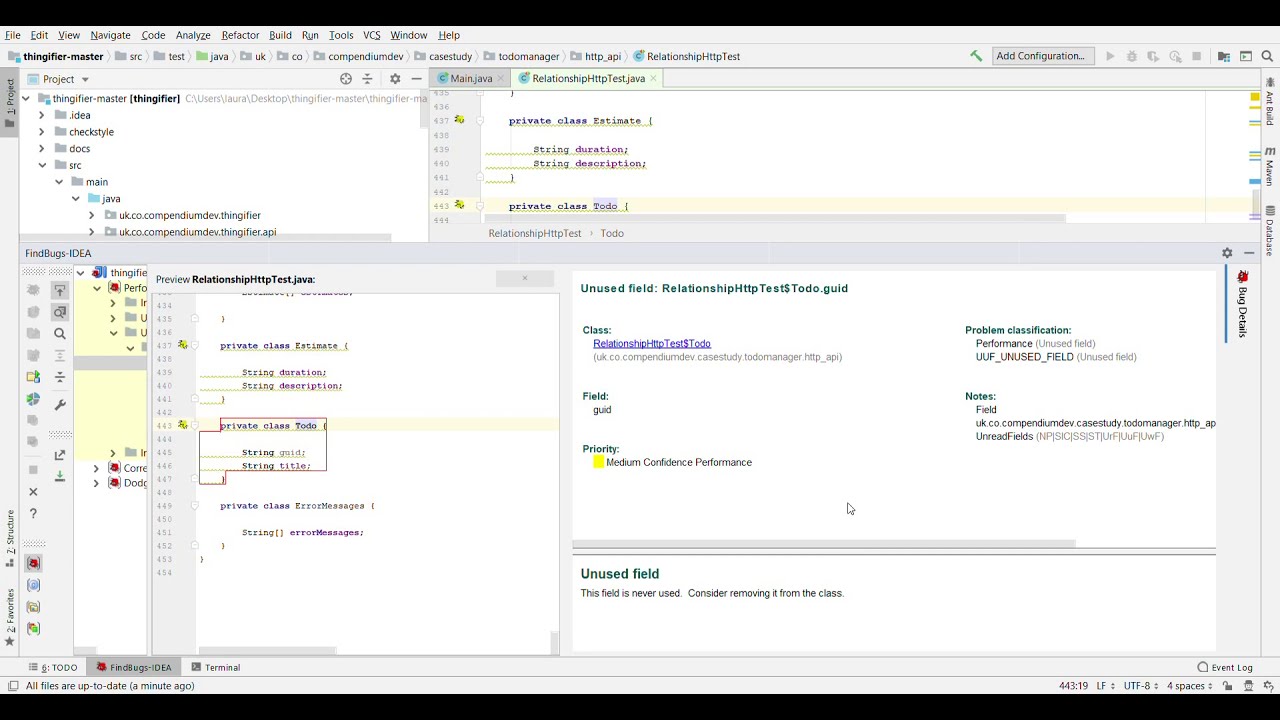The width and height of the screenshot is (1280, 720).
Task: Click FindBugs Collapse All tree icon
Action: tap(60, 377)
